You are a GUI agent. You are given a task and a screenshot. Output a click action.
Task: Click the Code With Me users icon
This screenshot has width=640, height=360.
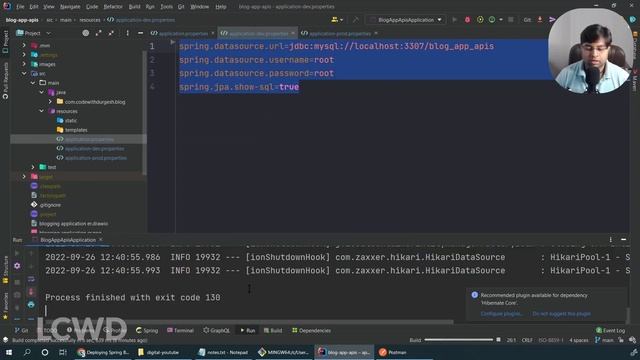(x=337, y=20)
